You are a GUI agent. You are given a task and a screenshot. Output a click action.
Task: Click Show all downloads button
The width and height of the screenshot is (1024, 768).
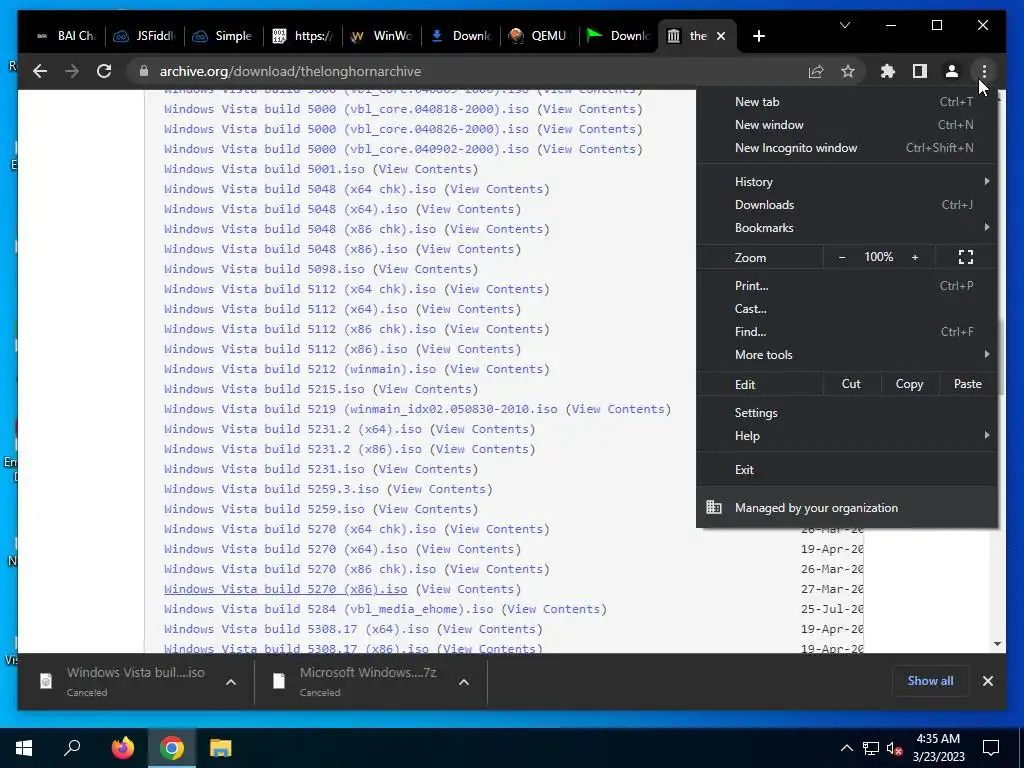(930, 681)
